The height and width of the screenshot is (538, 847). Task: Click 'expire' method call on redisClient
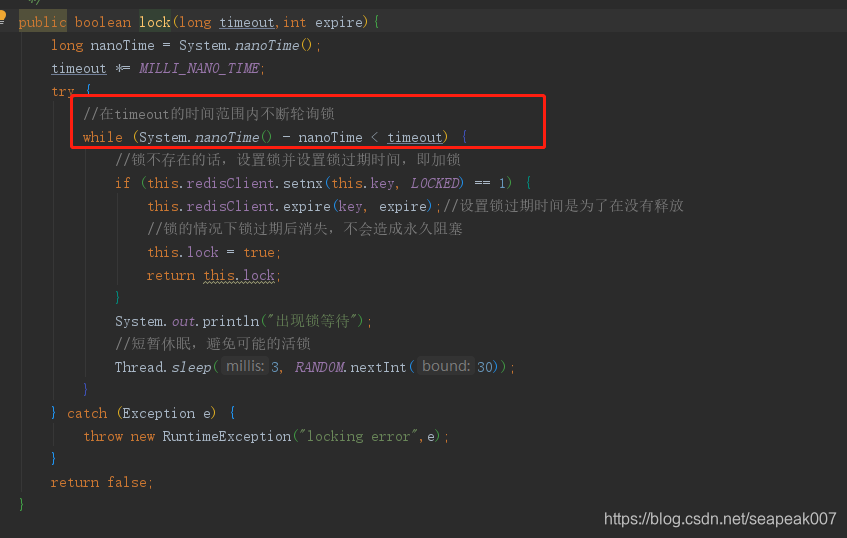(307, 206)
